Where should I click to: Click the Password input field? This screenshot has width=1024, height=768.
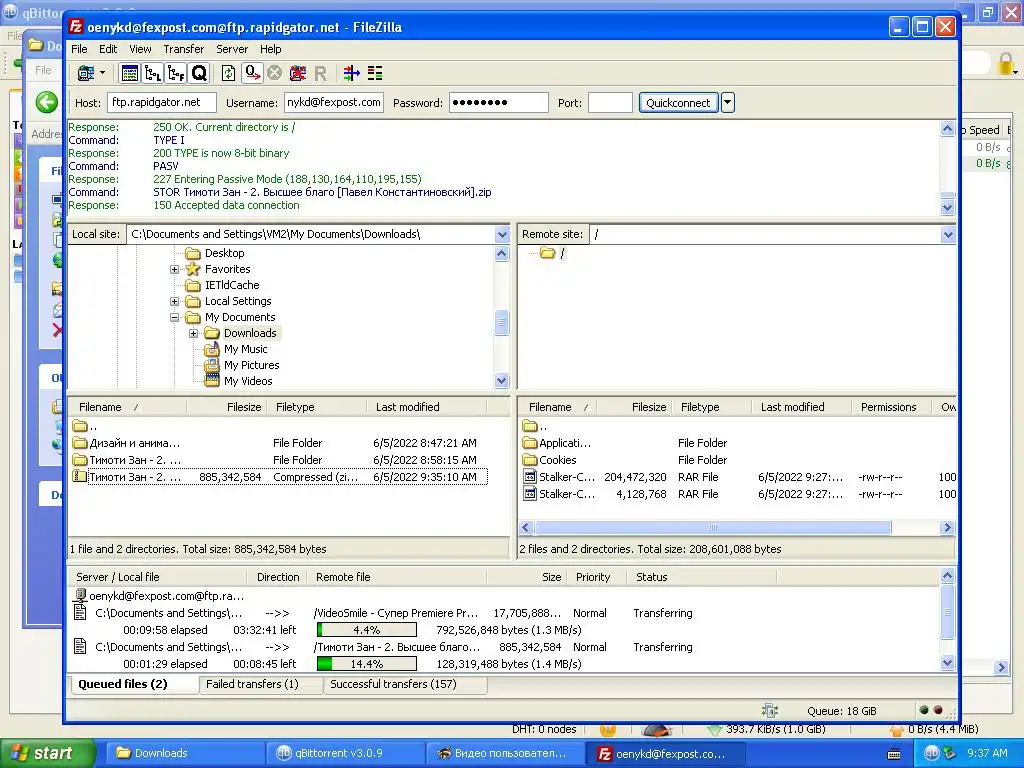tap(498, 103)
